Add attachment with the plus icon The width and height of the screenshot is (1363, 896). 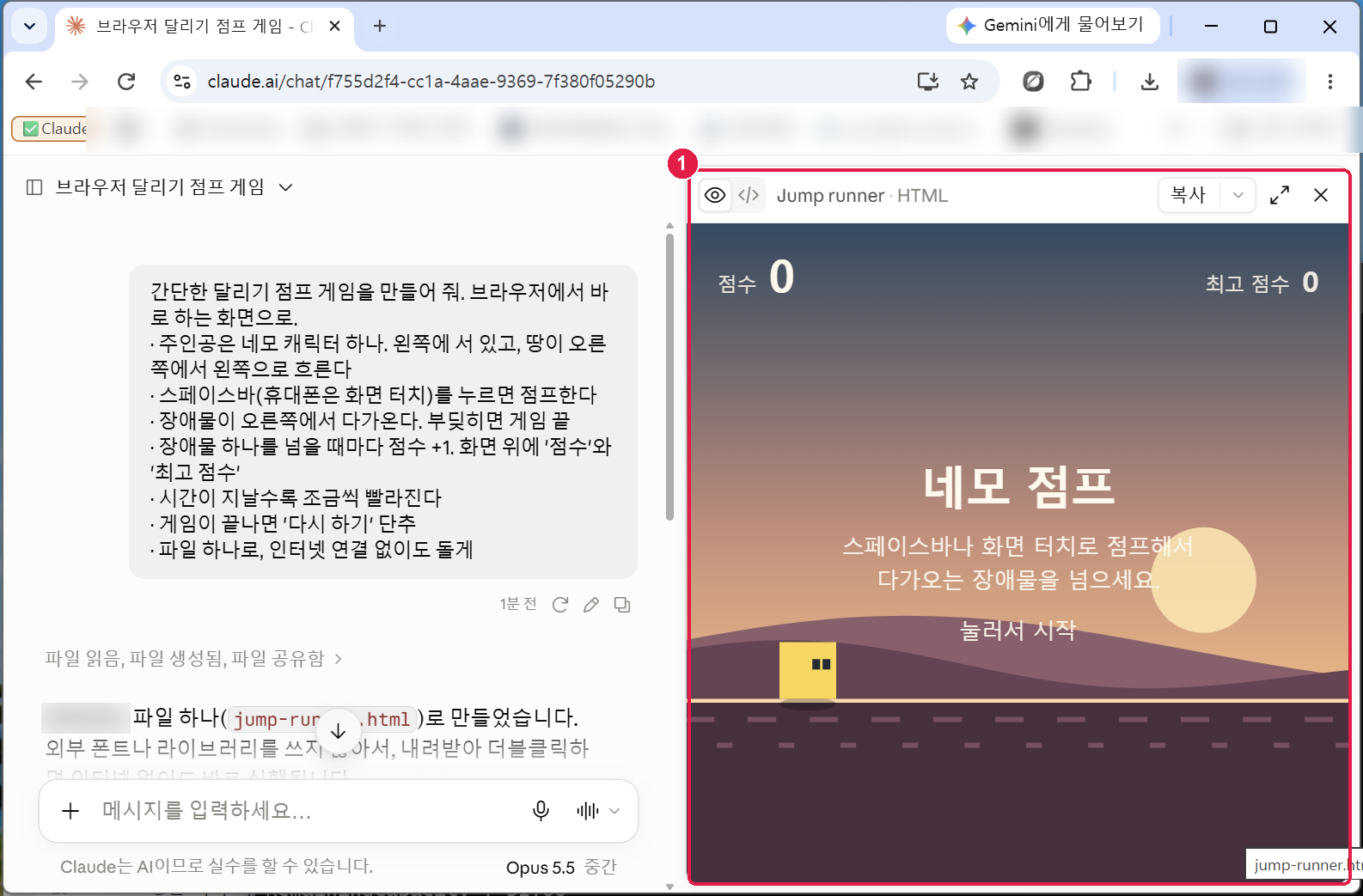coord(71,811)
